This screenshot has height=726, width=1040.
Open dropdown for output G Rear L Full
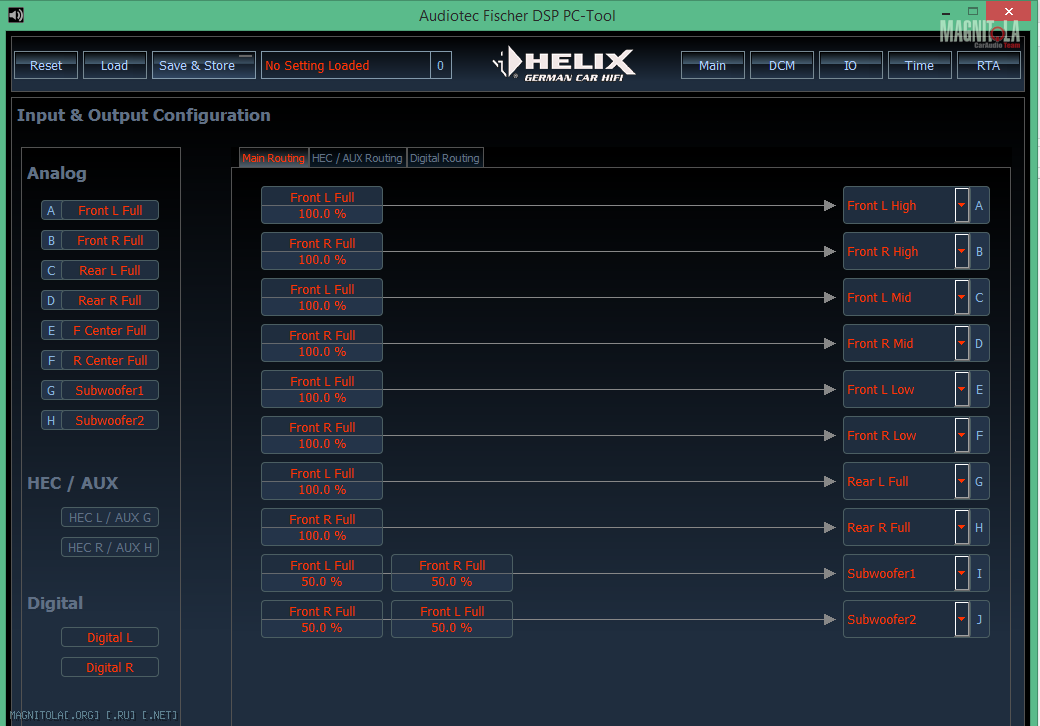coord(962,481)
